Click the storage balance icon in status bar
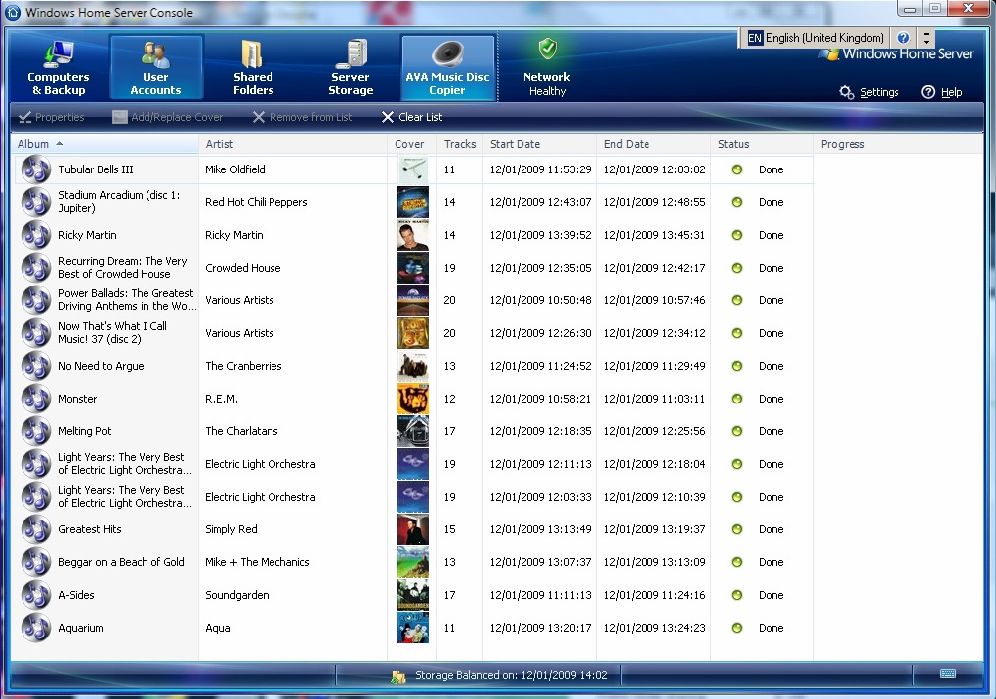This screenshot has width=996, height=699. pyautogui.click(x=398, y=676)
